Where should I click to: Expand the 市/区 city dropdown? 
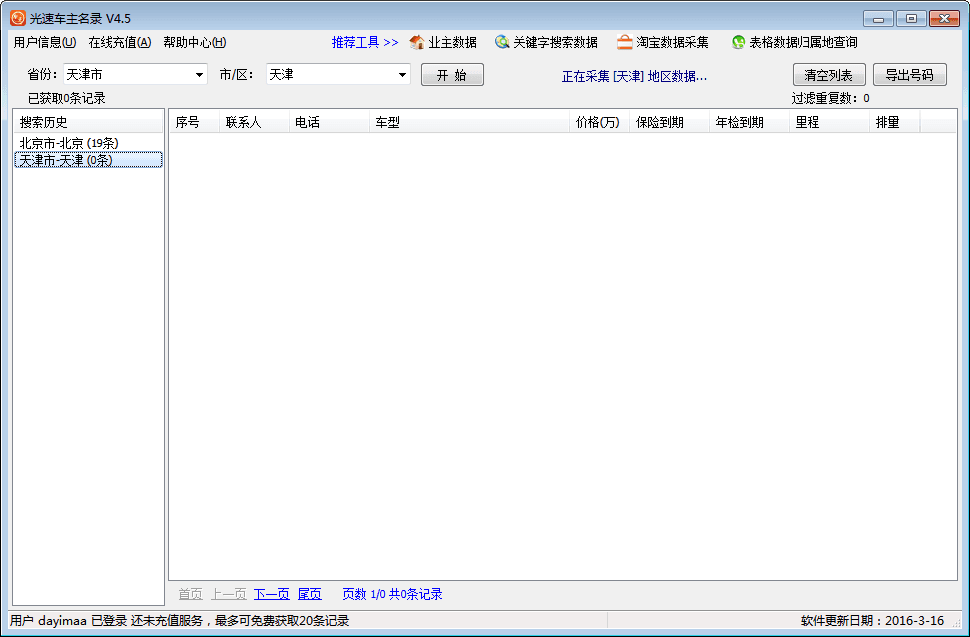402,75
